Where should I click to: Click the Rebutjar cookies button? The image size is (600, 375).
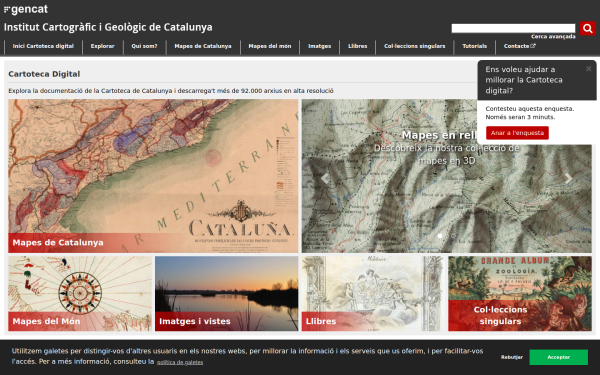pyautogui.click(x=512, y=357)
